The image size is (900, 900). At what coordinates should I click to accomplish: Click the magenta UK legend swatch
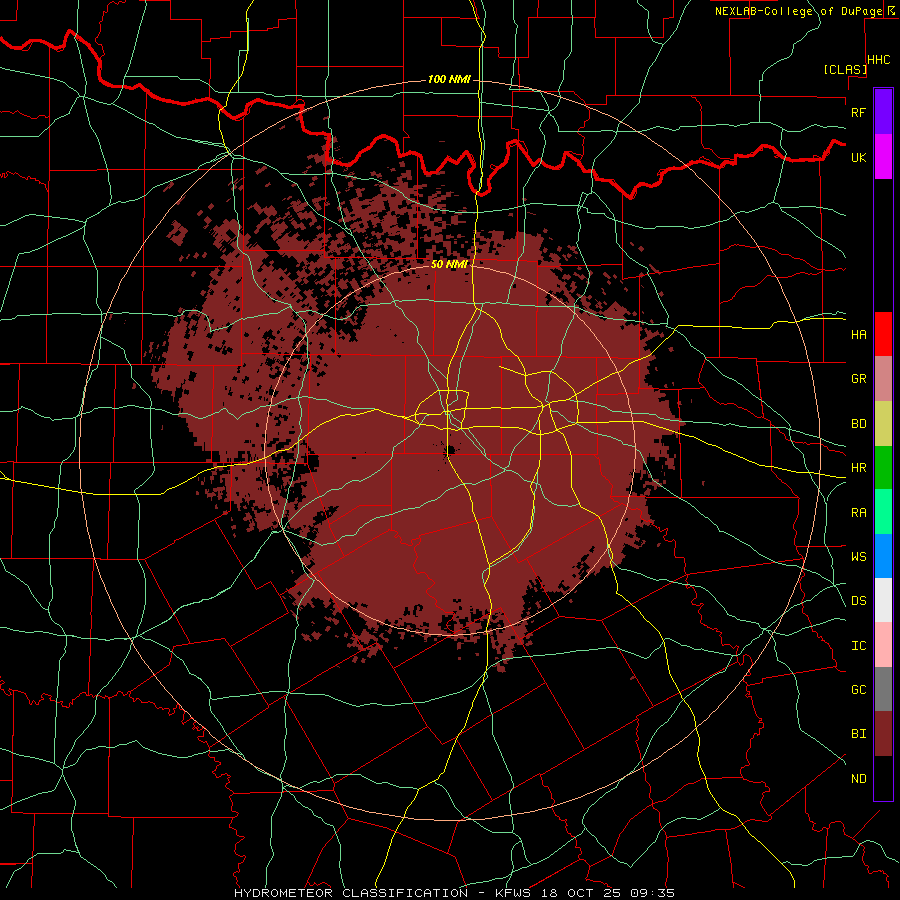coord(883,157)
